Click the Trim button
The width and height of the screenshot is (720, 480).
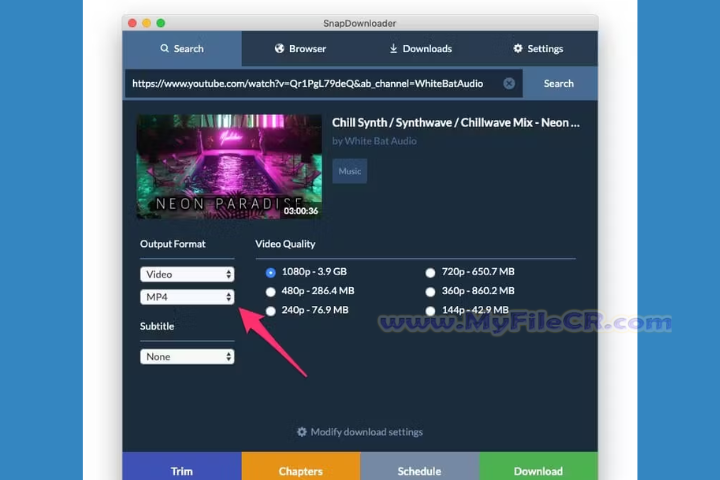tap(182, 466)
